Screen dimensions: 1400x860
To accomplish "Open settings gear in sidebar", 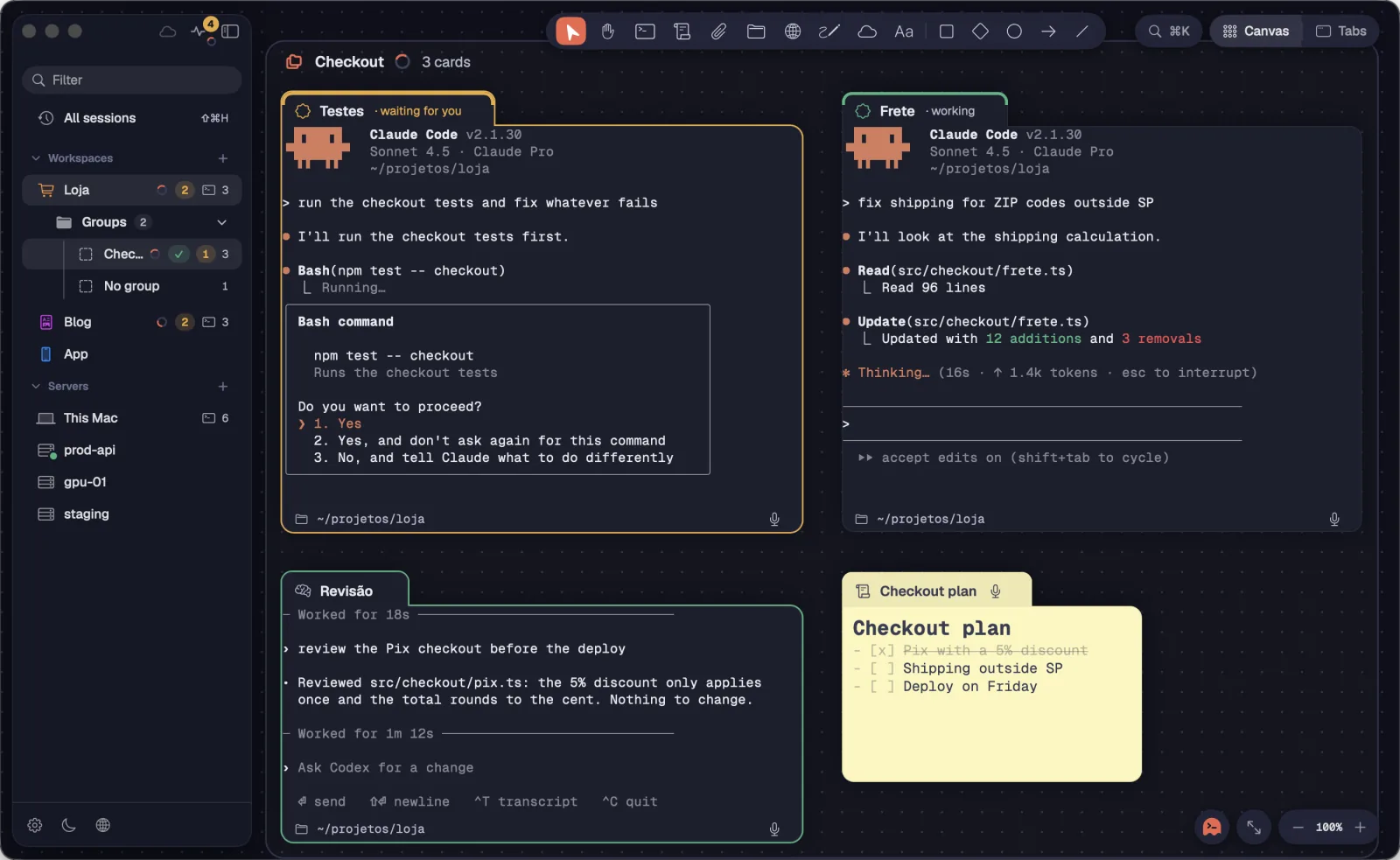I will [35, 825].
